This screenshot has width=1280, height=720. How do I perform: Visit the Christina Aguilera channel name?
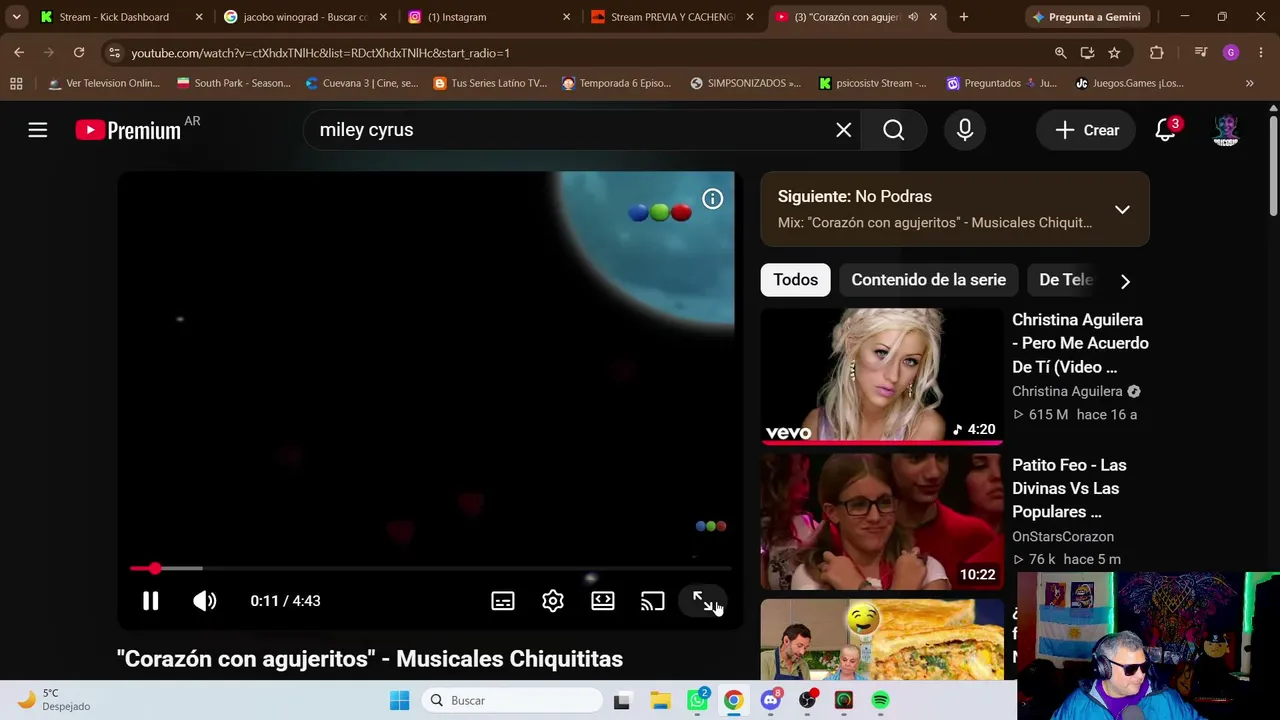pyautogui.click(x=1067, y=392)
